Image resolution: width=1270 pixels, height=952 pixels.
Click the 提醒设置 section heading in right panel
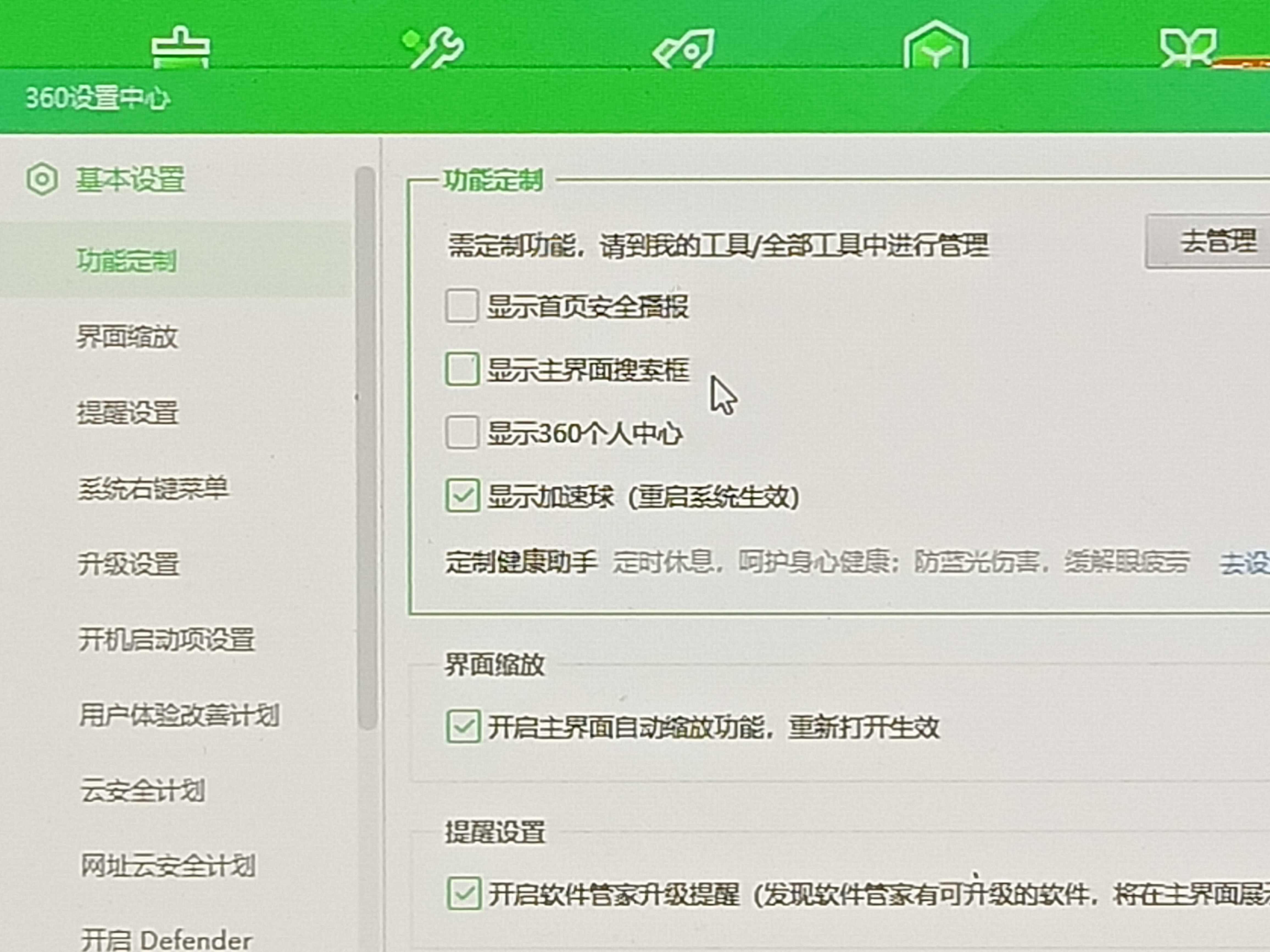[495, 832]
